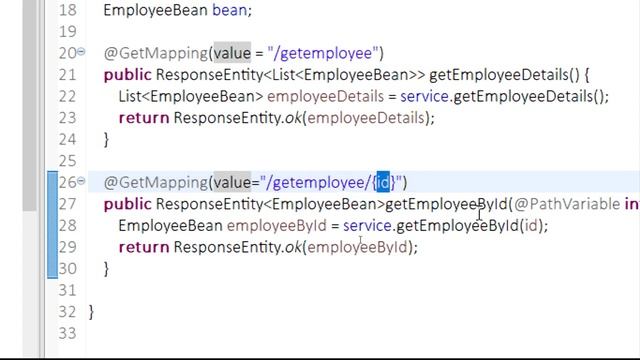Select the highlighted 'id' path variable text

click(x=383, y=182)
